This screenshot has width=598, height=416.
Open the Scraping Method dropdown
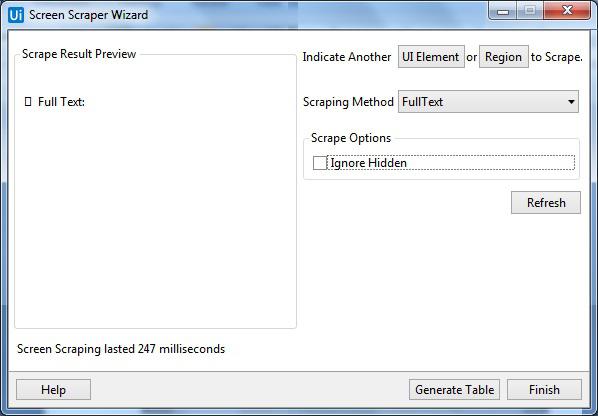(x=488, y=102)
